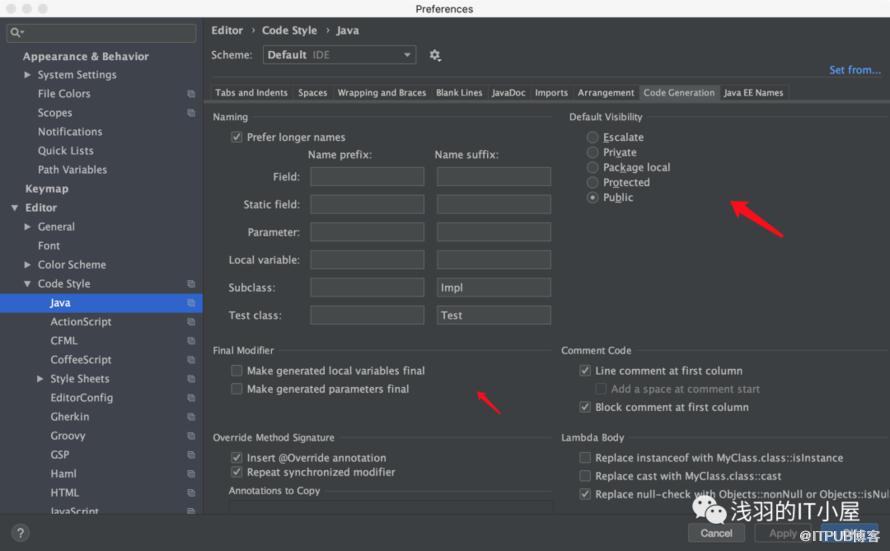The height and width of the screenshot is (551, 890).
Task: Collapse the Editor tree node
Action: [15, 208]
